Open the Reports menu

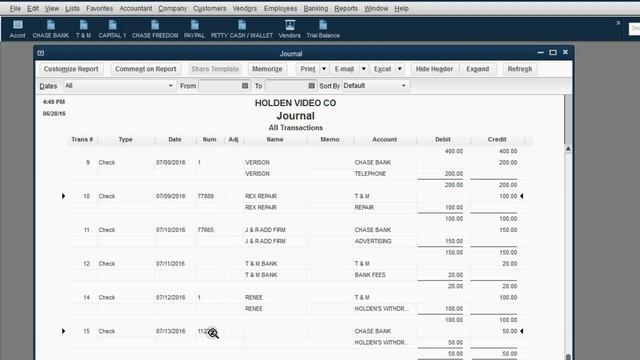pos(346,8)
